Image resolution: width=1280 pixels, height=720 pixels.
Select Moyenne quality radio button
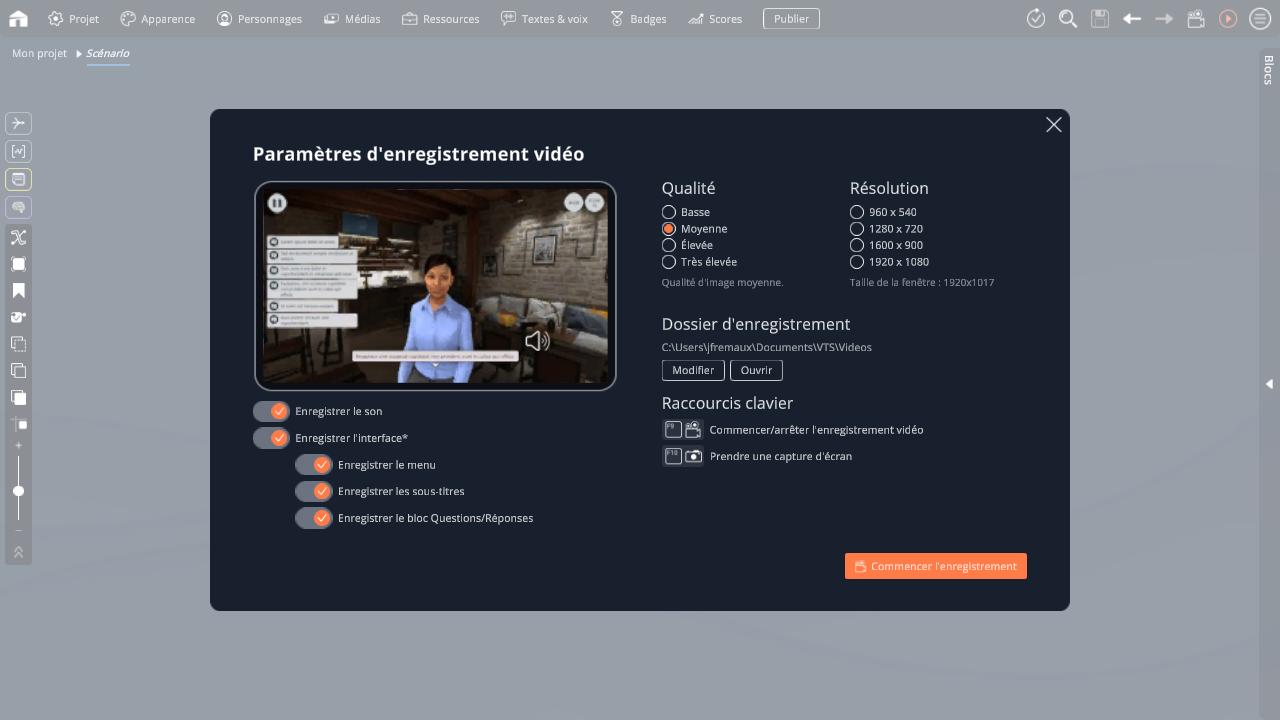click(x=669, y=229)
